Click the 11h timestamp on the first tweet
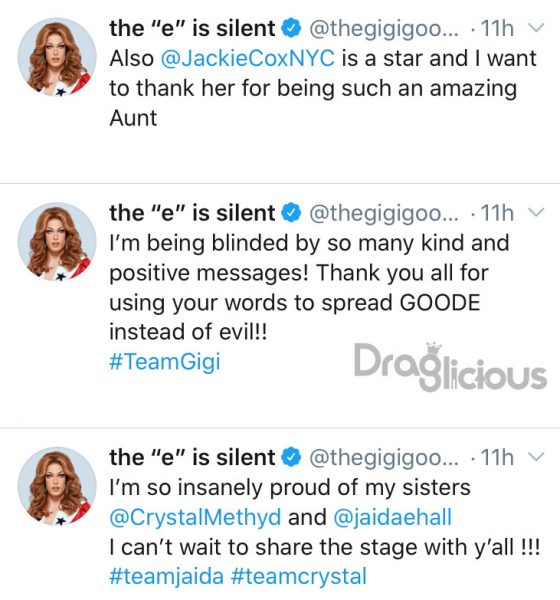This screenshot has width=560, height=600. point(497,28)
